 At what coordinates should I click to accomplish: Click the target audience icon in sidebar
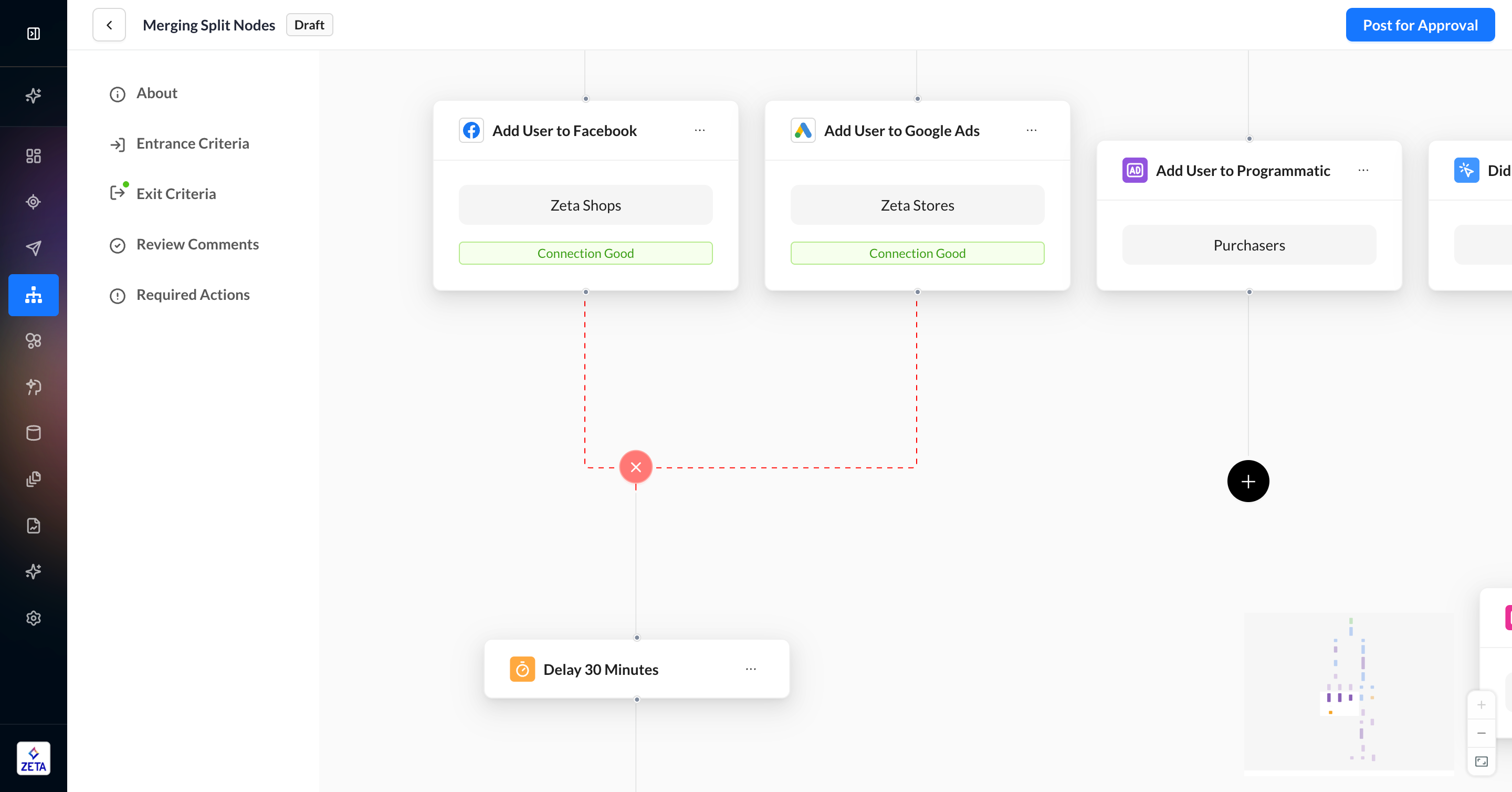(34, 202)
